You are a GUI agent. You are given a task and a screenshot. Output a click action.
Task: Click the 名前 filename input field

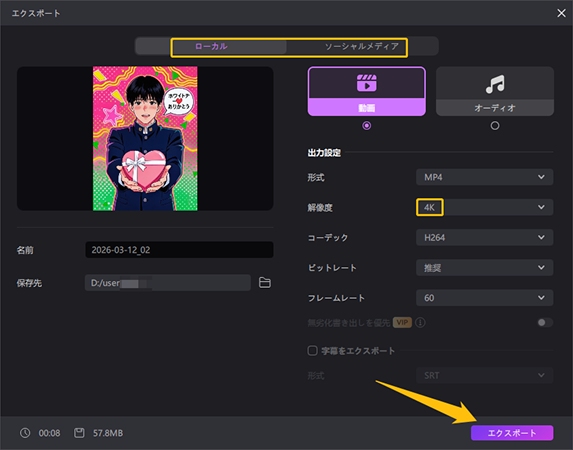(x=179, y=250)
